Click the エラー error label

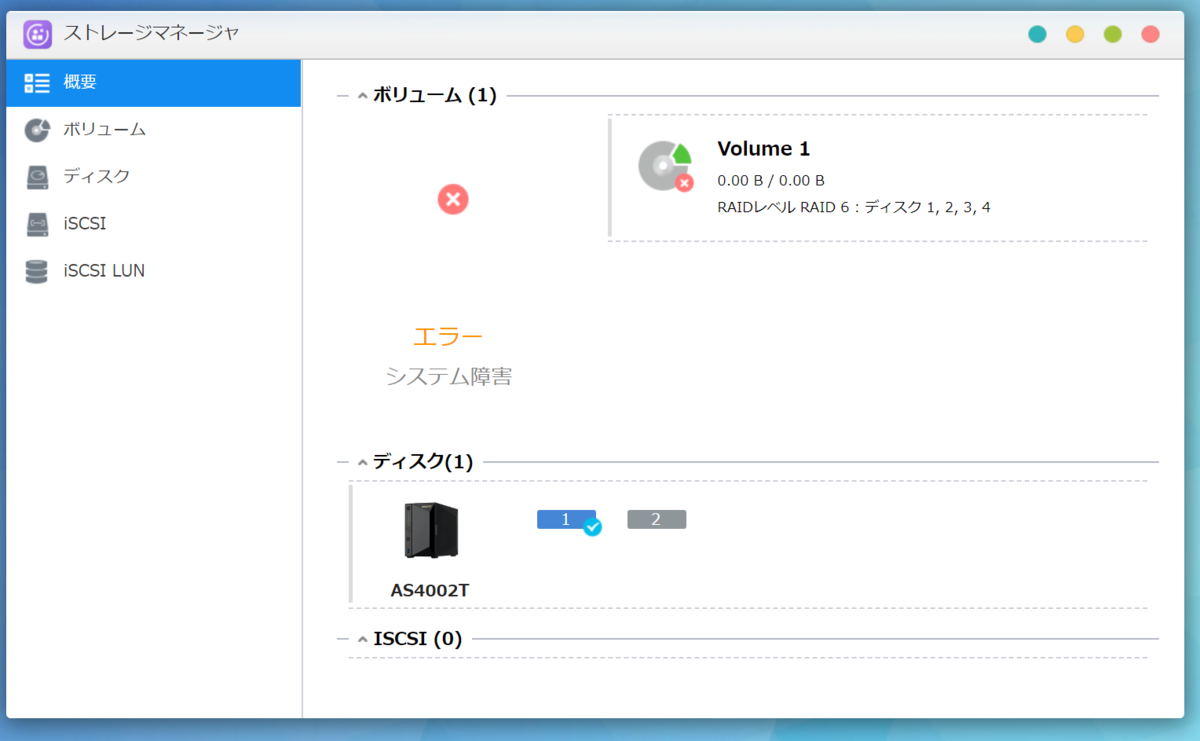click(x=449, y=336)
